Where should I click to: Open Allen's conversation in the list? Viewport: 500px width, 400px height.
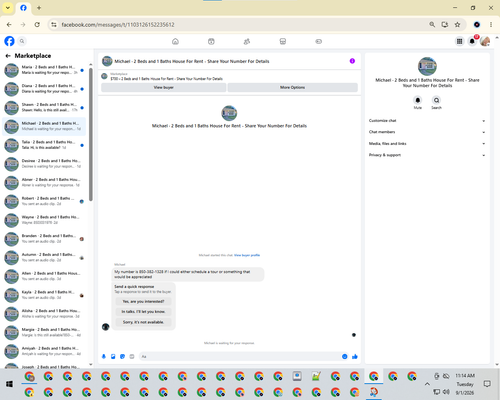(x=44, y=276)
